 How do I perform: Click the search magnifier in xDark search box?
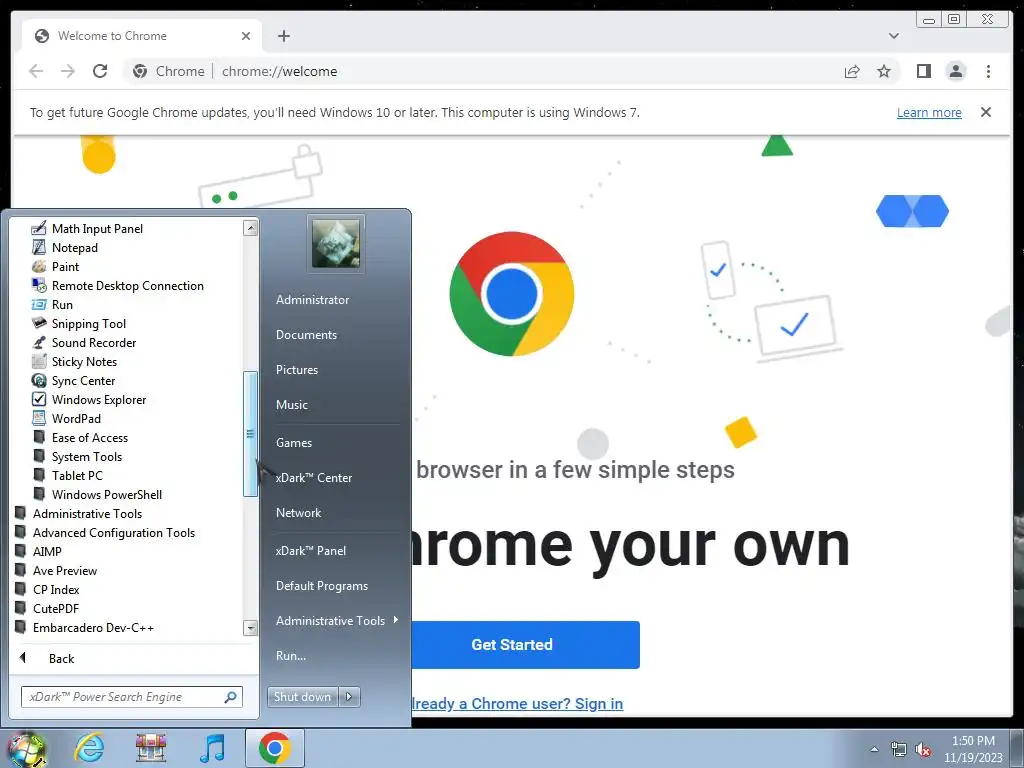click(230, 697)
